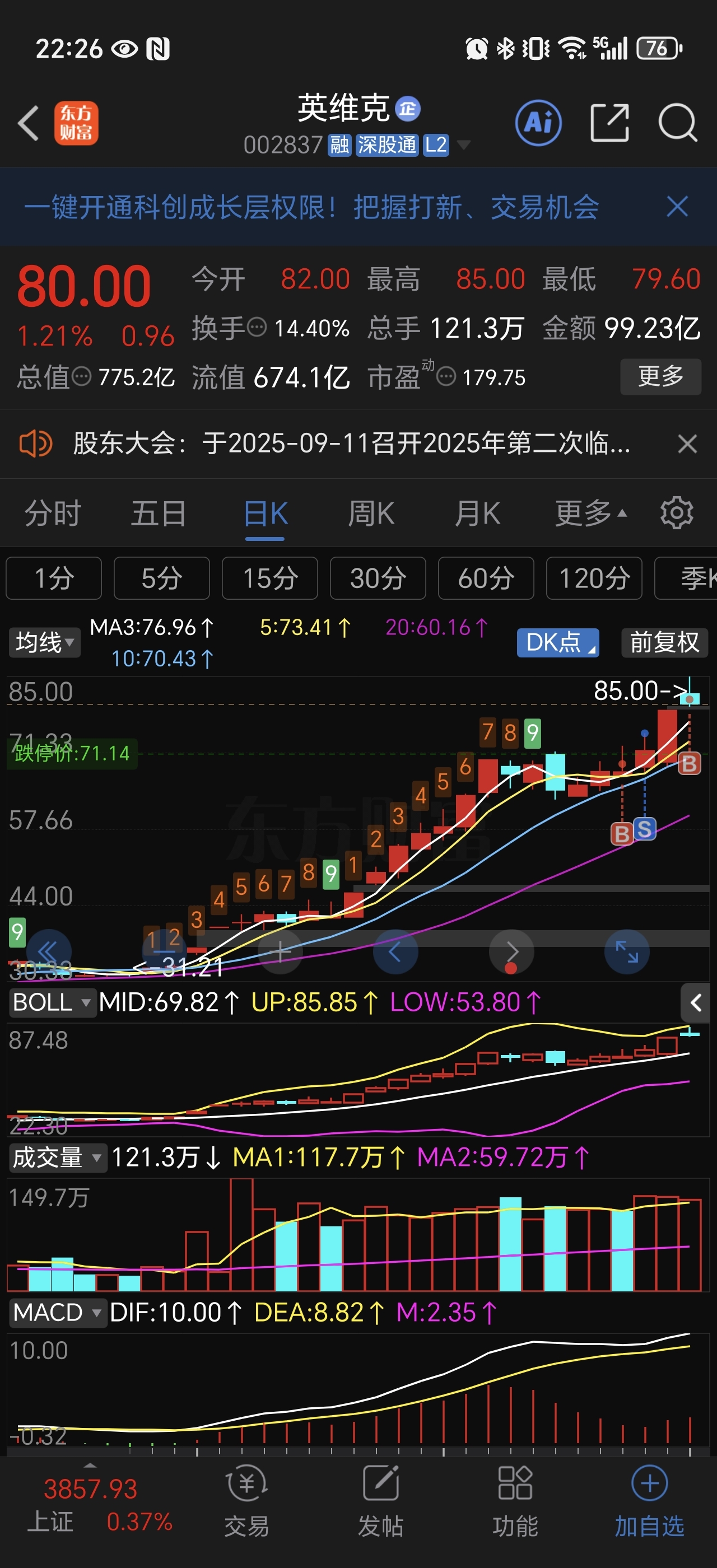The image size is (717, 1568).
Task: Tap the info icon next to 市盈
Action: coord(446,377)
